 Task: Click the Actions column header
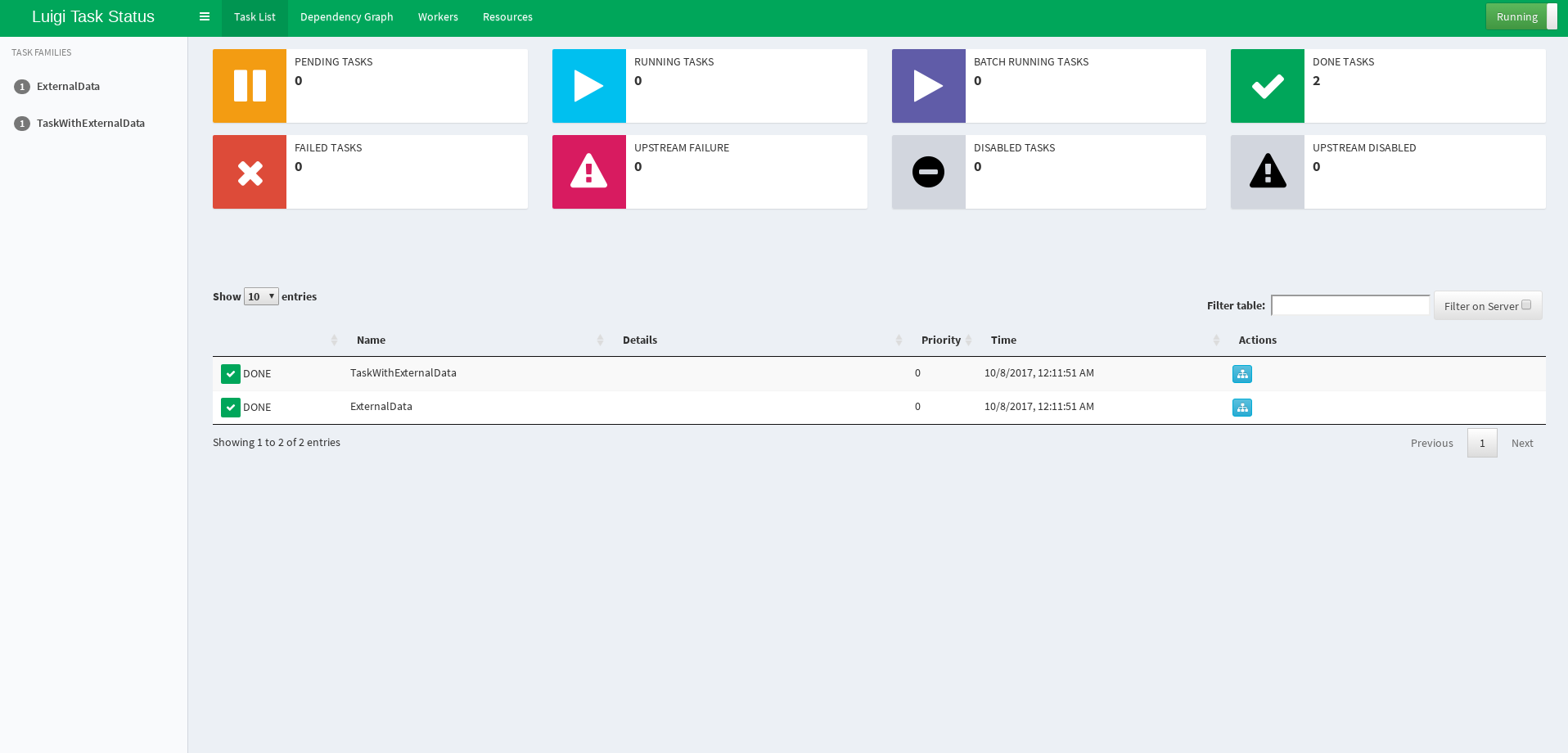(1258, 340)
